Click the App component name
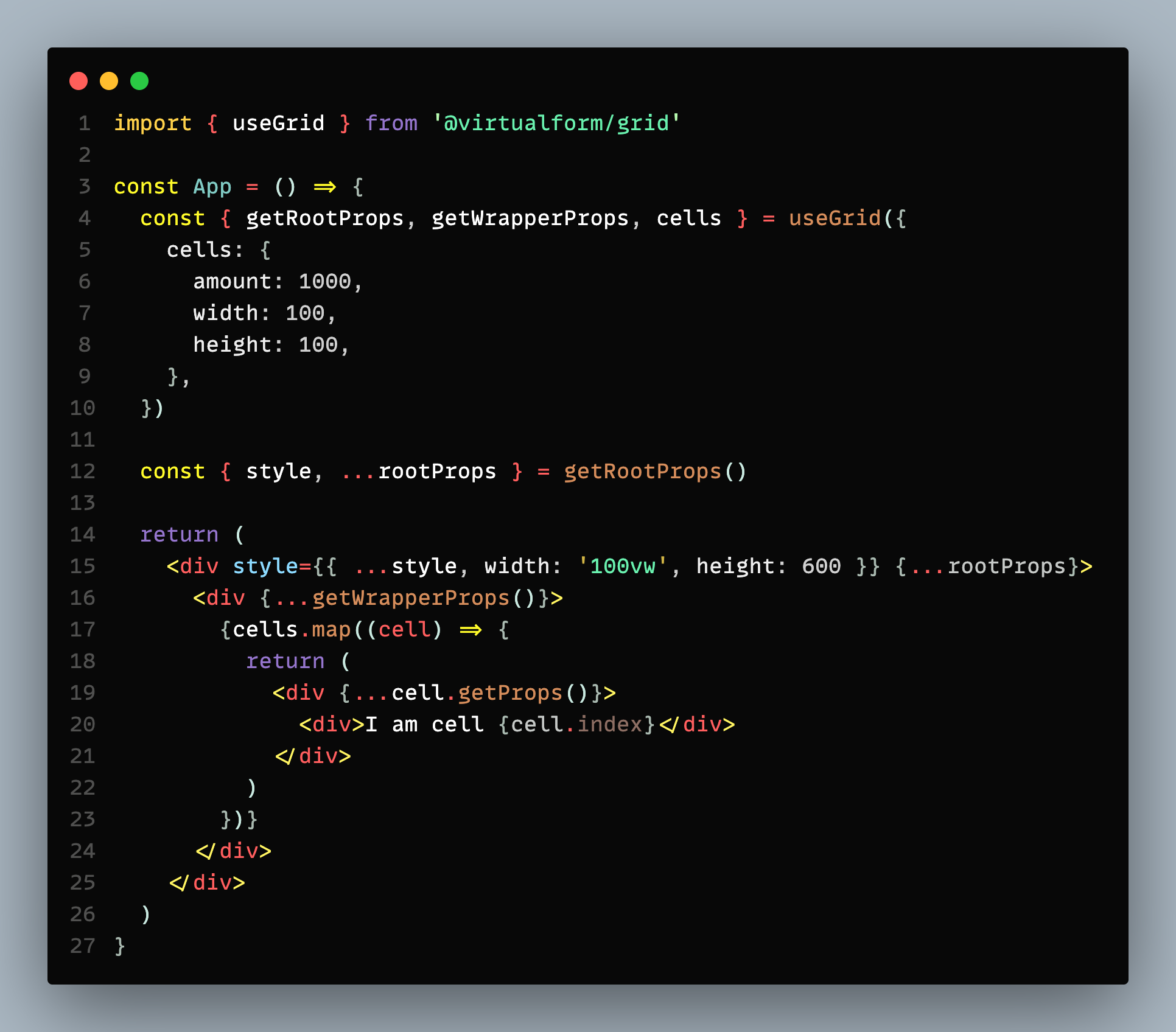This screenshot has width=1176, height=1032. pos(212,187)
